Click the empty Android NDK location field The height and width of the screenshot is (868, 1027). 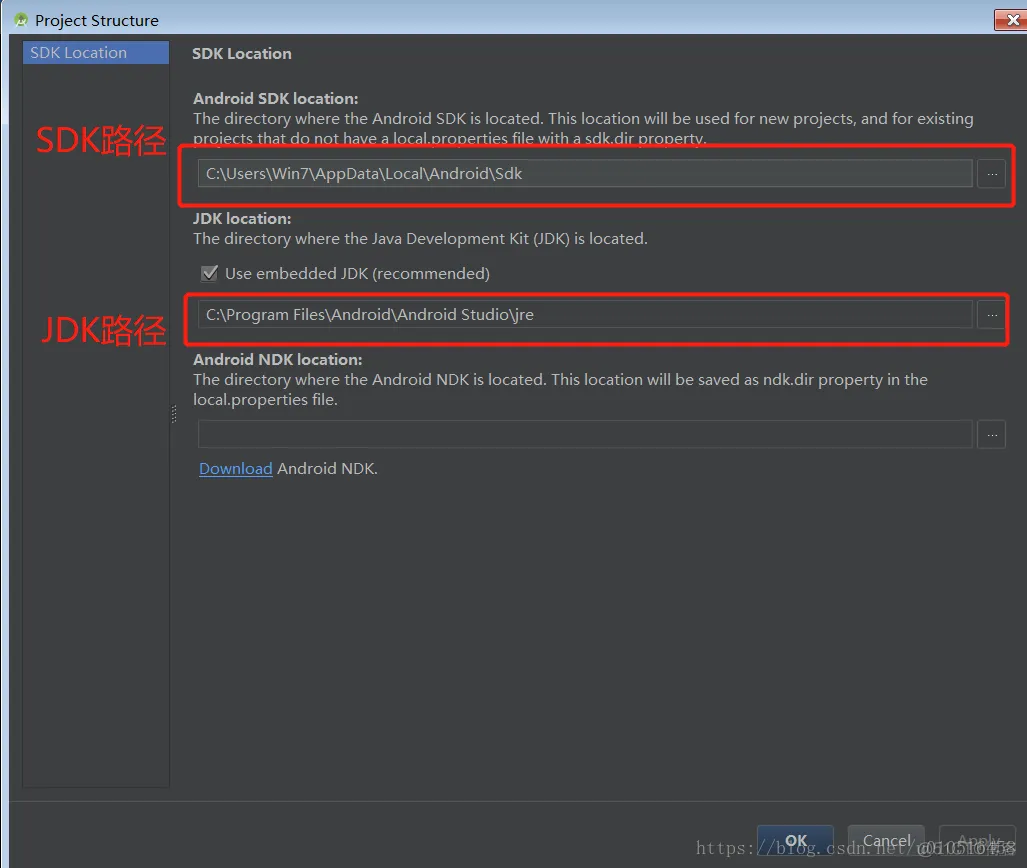point(585,434)
